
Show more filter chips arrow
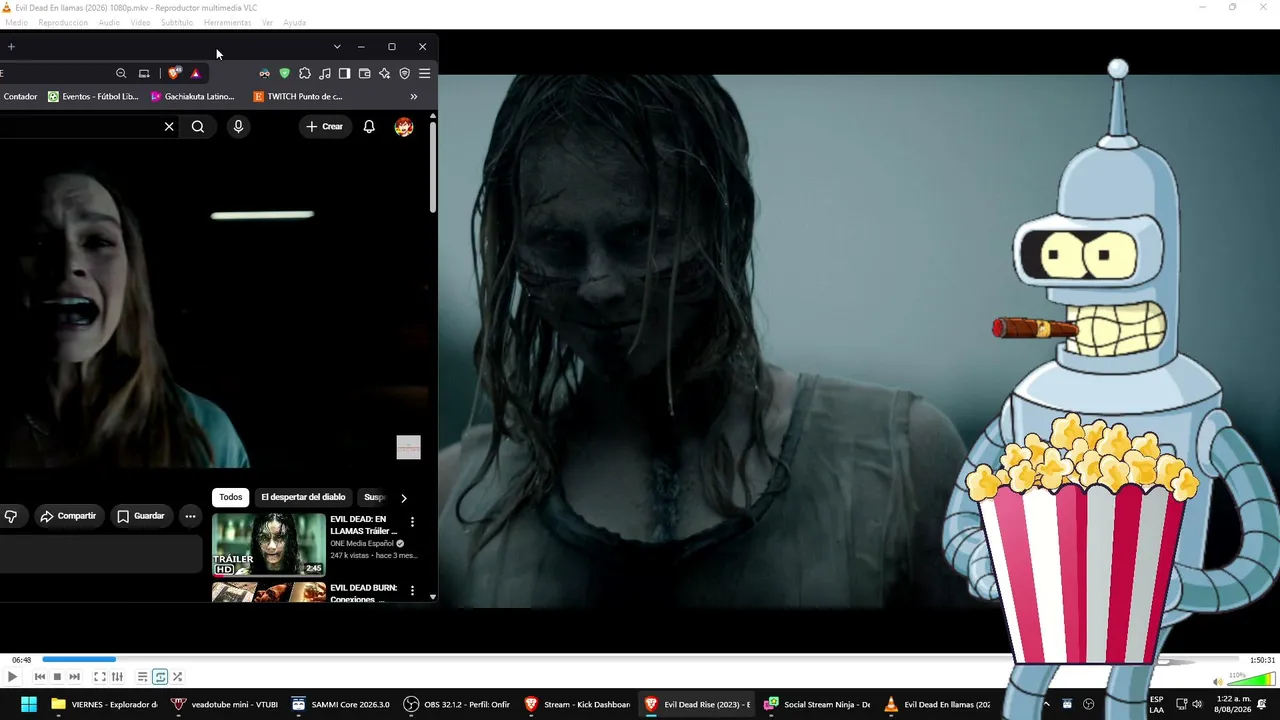click(x=403, y=498)
